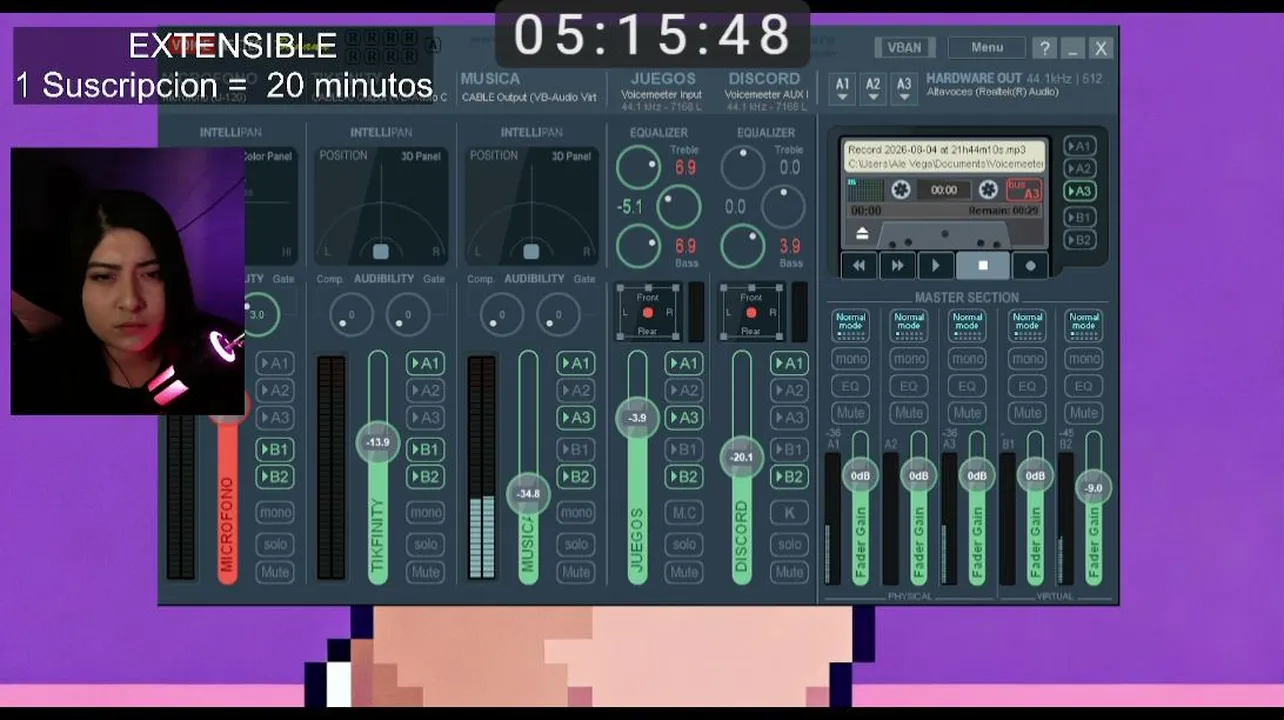The height and width of the screenshot is (720, 1284).
Task: Select MUSICA input device CABLE Output
Action: (x=529, y=97)
